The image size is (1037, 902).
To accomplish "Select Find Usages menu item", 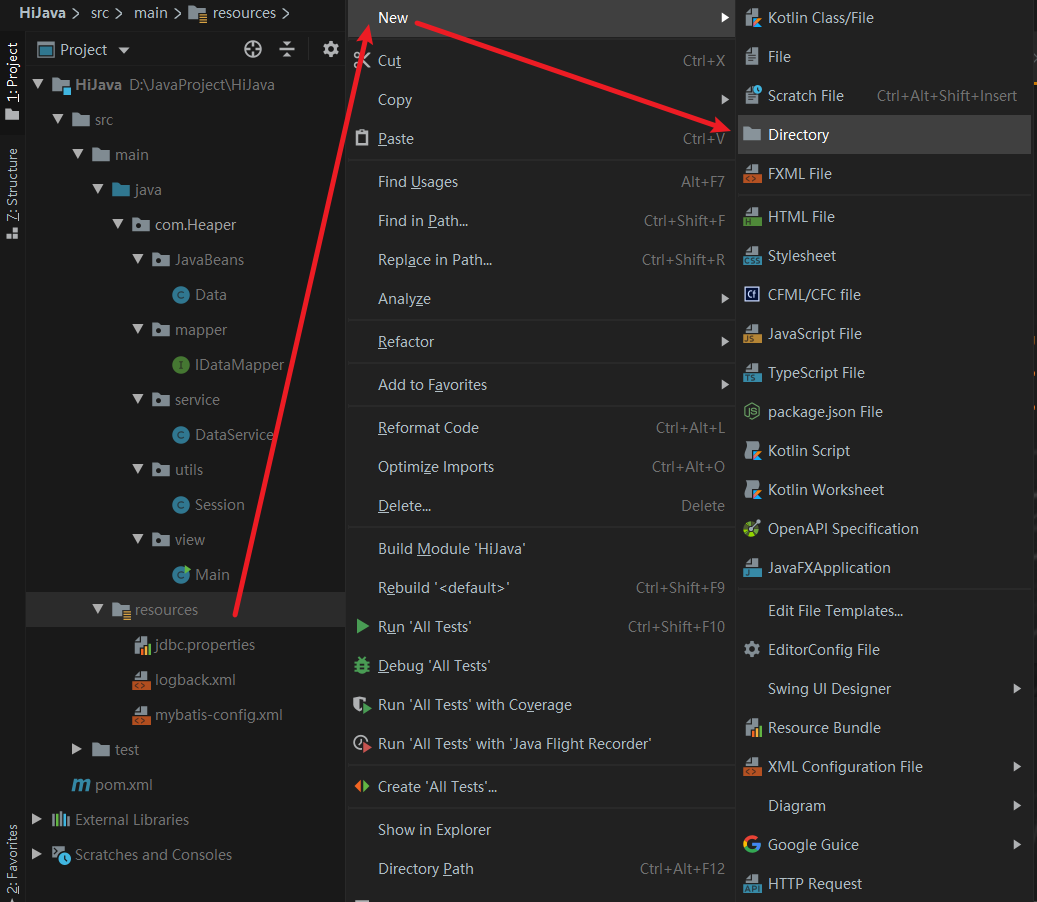I will pos(541,182).
